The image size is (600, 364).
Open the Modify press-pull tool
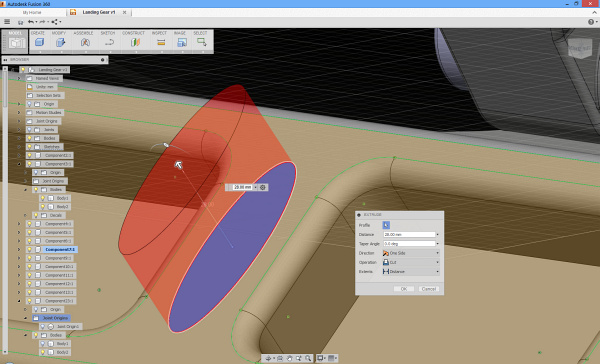60,42
